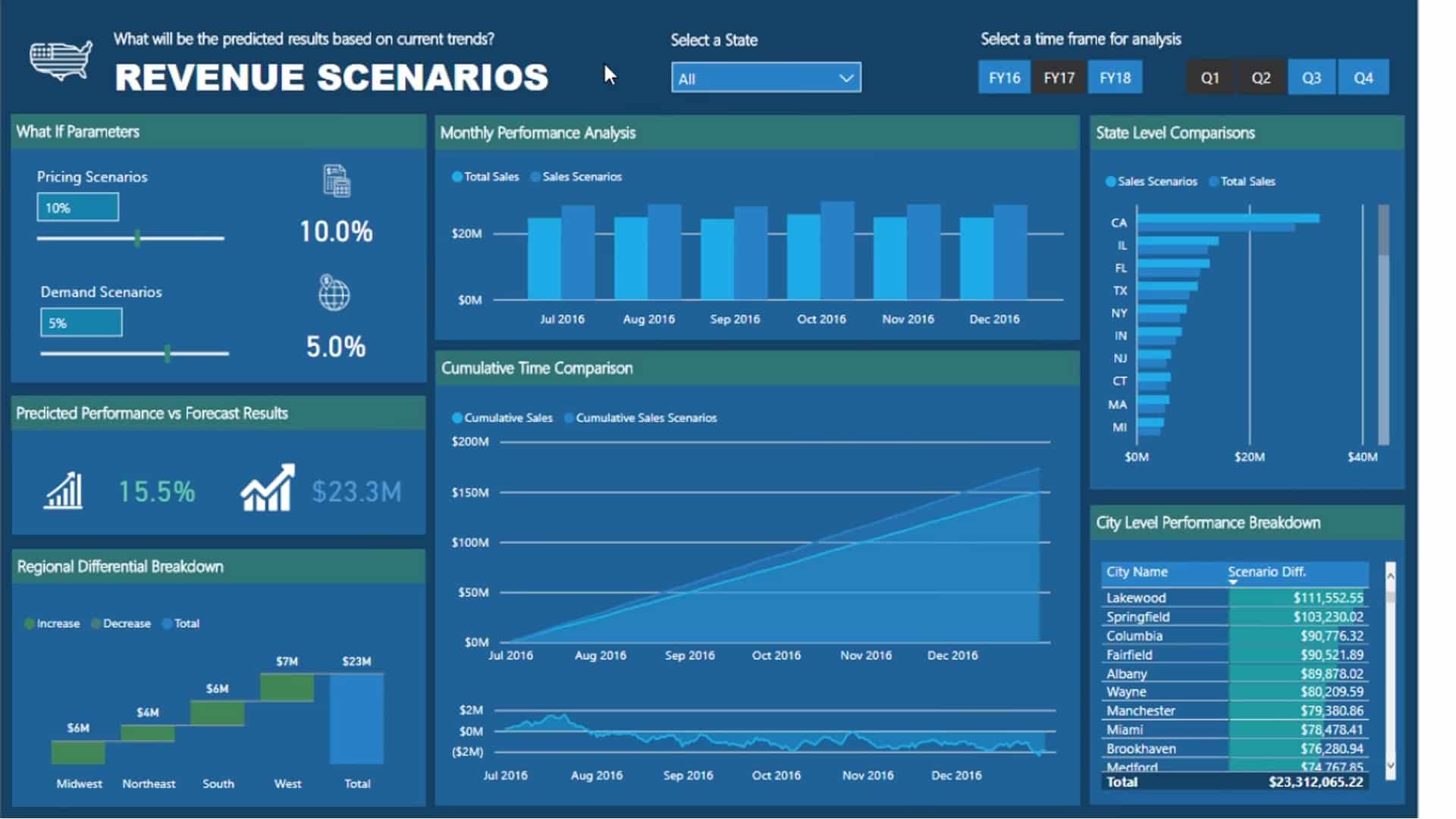Image resolution: width=1456 pixels, height=819 pixels.
Task: Click the demand globe icon
Action: [x=334, y=293]
